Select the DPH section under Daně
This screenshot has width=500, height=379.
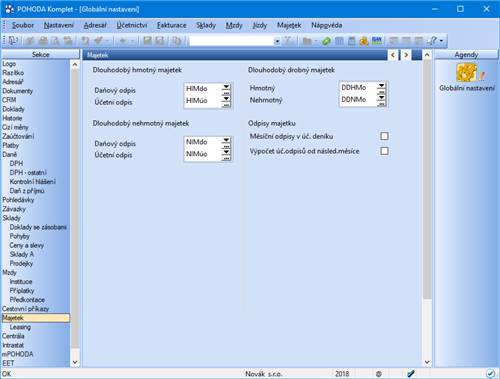coord(16,163)
